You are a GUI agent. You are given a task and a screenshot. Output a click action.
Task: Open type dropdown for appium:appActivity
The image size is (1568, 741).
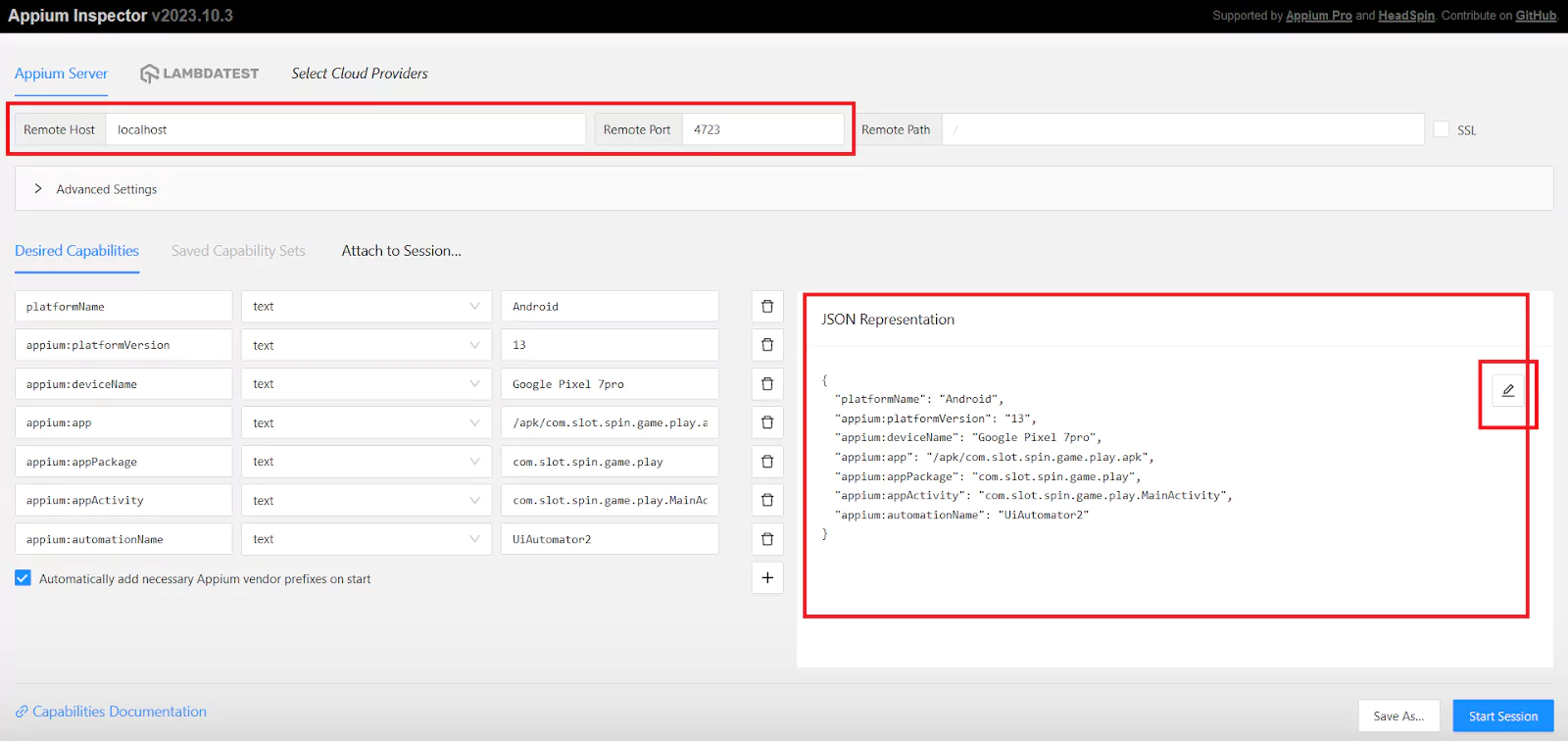367,500
